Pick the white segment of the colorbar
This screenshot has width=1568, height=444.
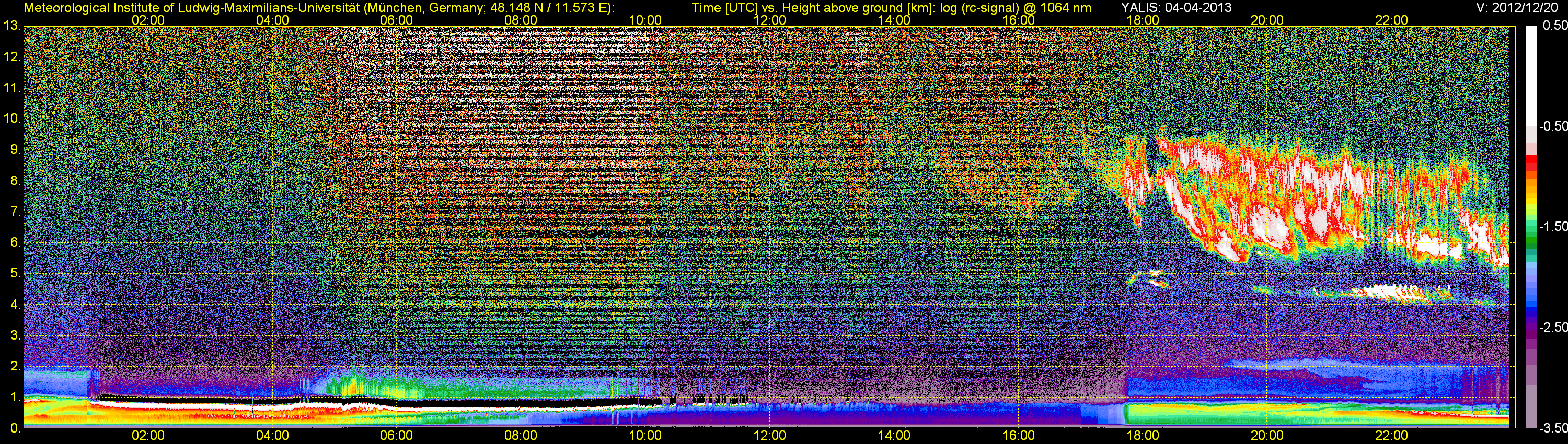[1531, 76]
